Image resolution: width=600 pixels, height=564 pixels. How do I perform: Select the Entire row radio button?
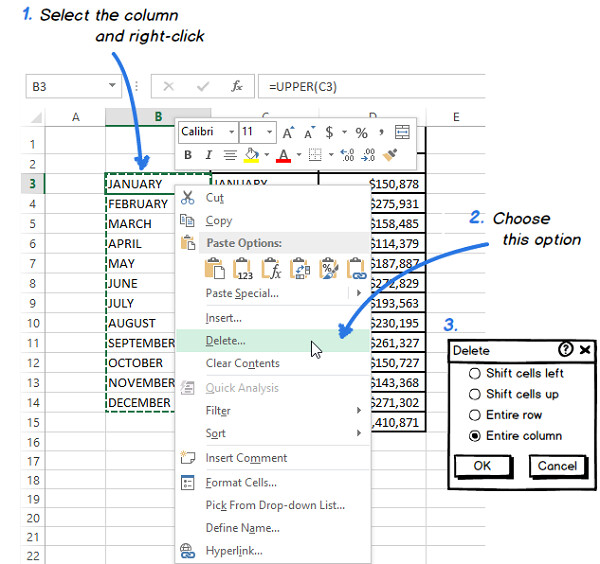pos(474,415)
